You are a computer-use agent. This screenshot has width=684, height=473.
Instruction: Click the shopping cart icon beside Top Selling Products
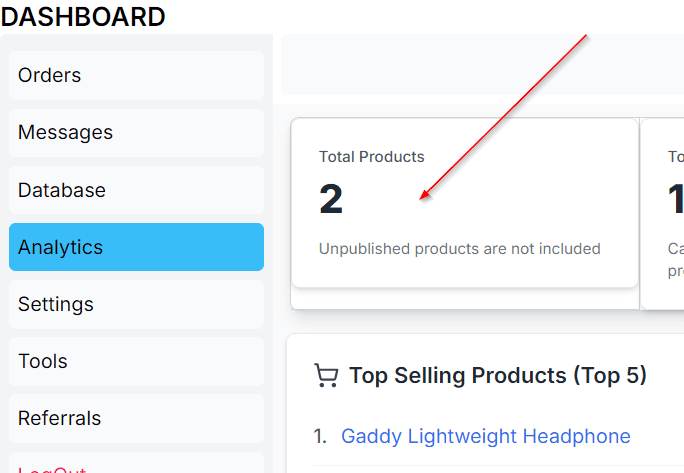click(x=326, y=376)
